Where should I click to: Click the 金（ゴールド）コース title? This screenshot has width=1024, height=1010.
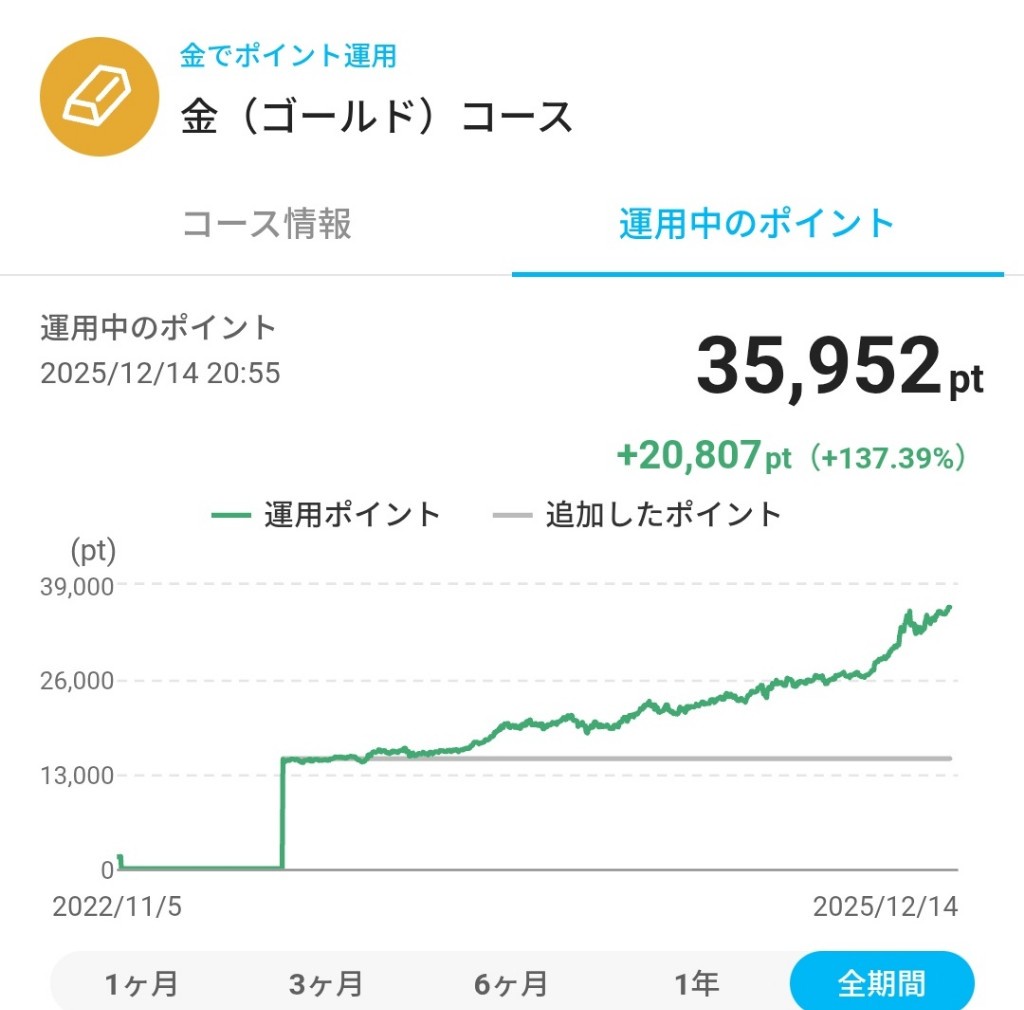coord(377,117)
